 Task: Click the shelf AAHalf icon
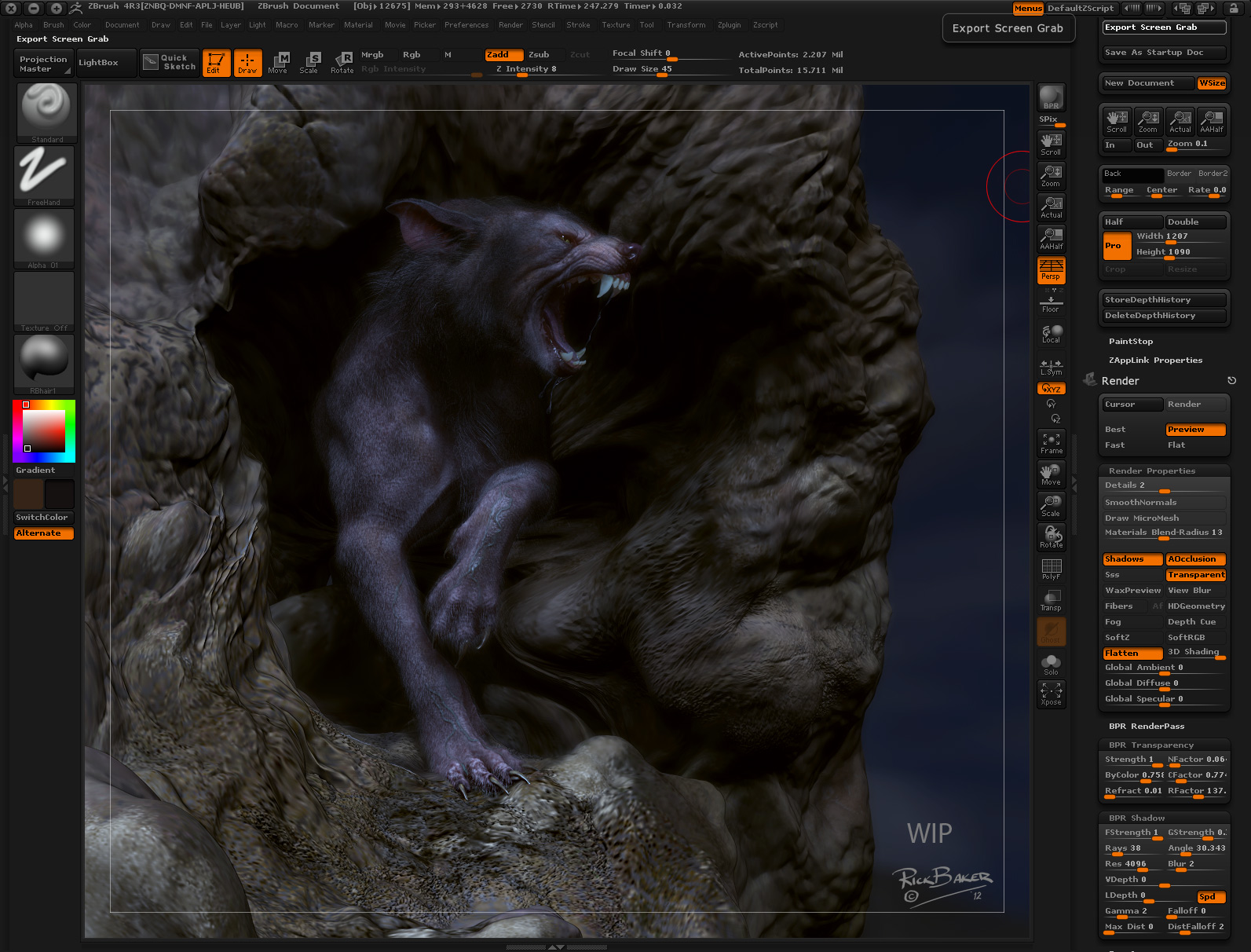coord(1051,239)
